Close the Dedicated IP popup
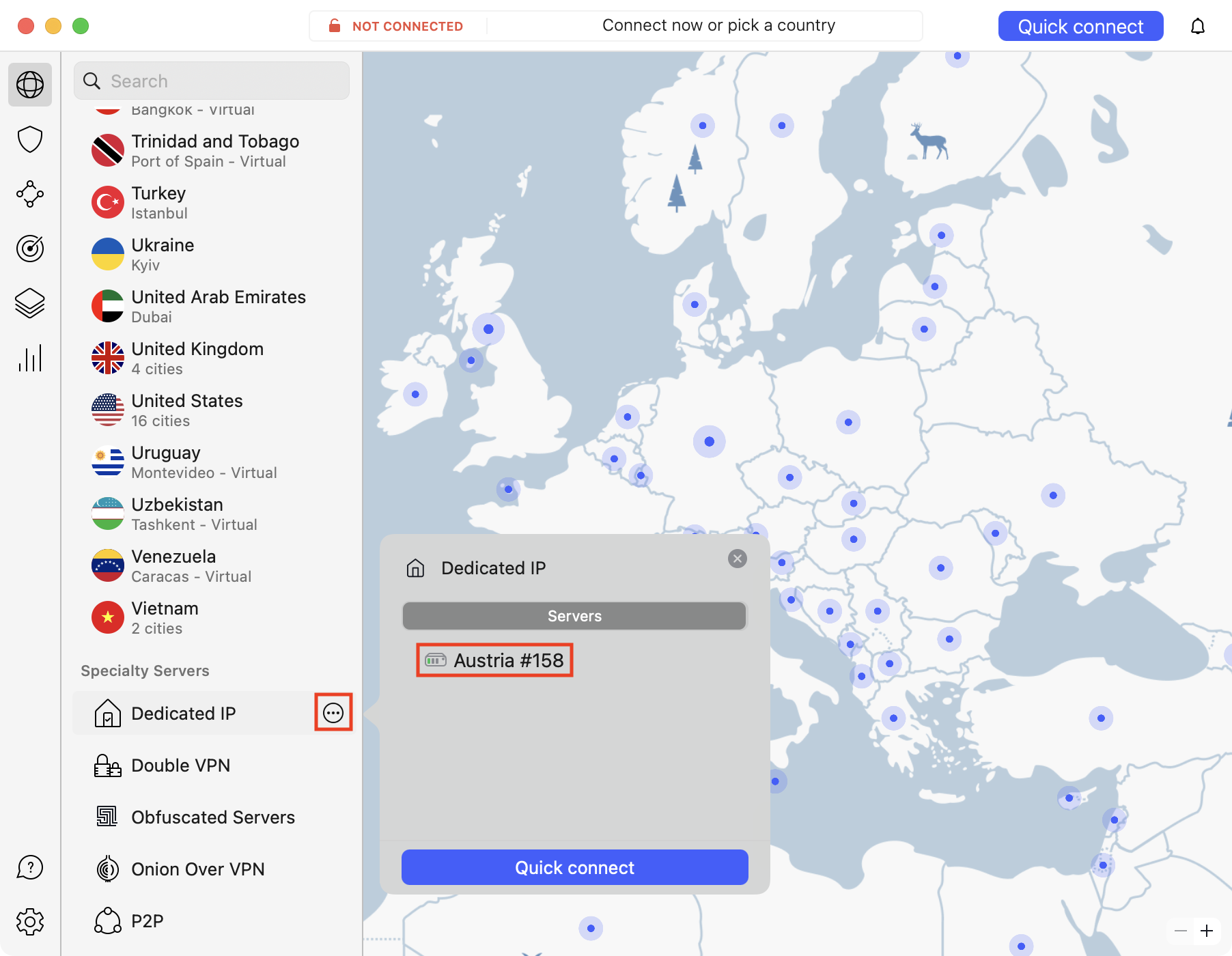The height and width of the screenshot is (956, 1232). point(738,559)
